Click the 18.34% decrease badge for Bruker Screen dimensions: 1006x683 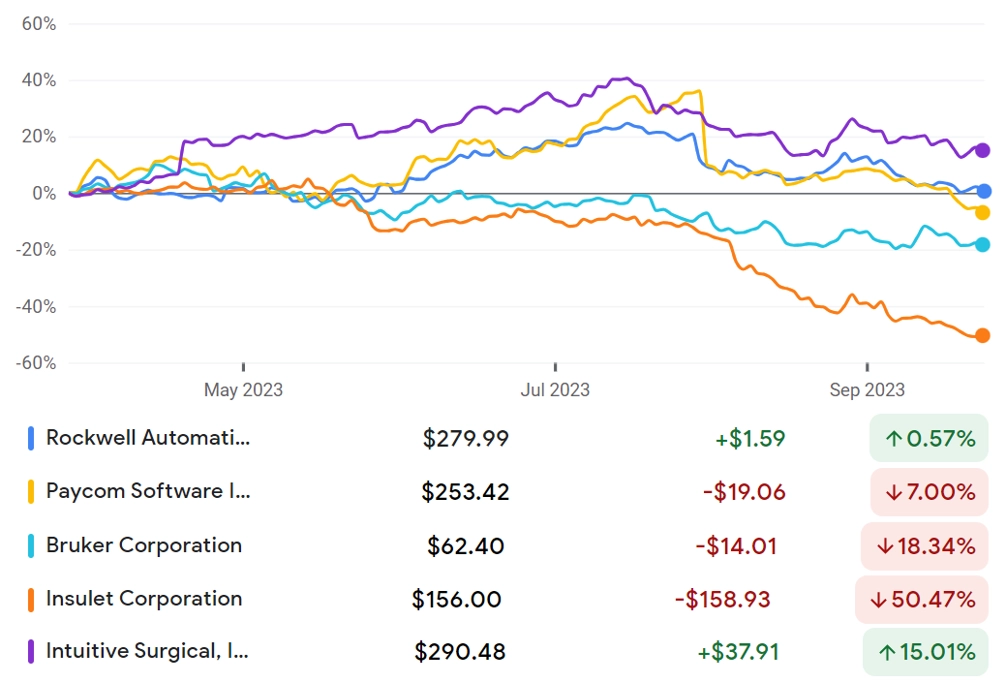(x=925, y=546)
